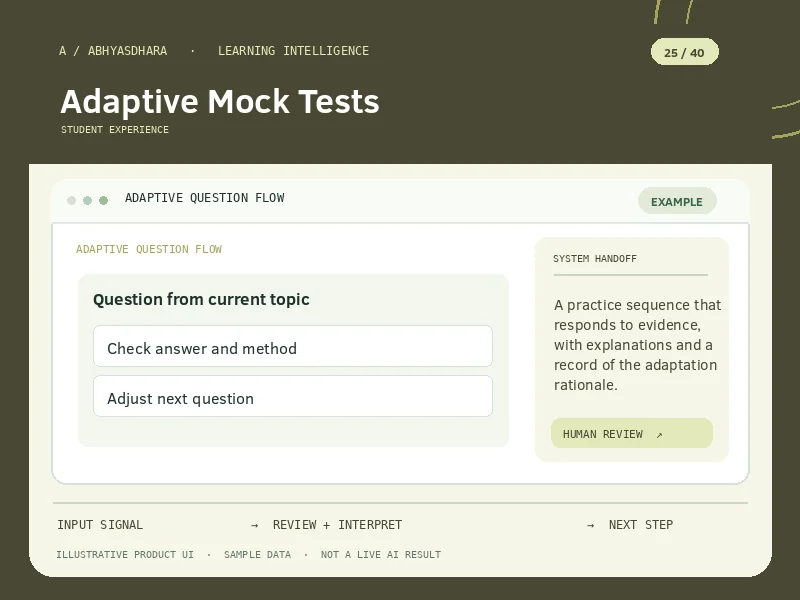Screen dimensions: 800x600
Task: Click the 'Adaptive Mock Tests' title
Action: point(220,101)
